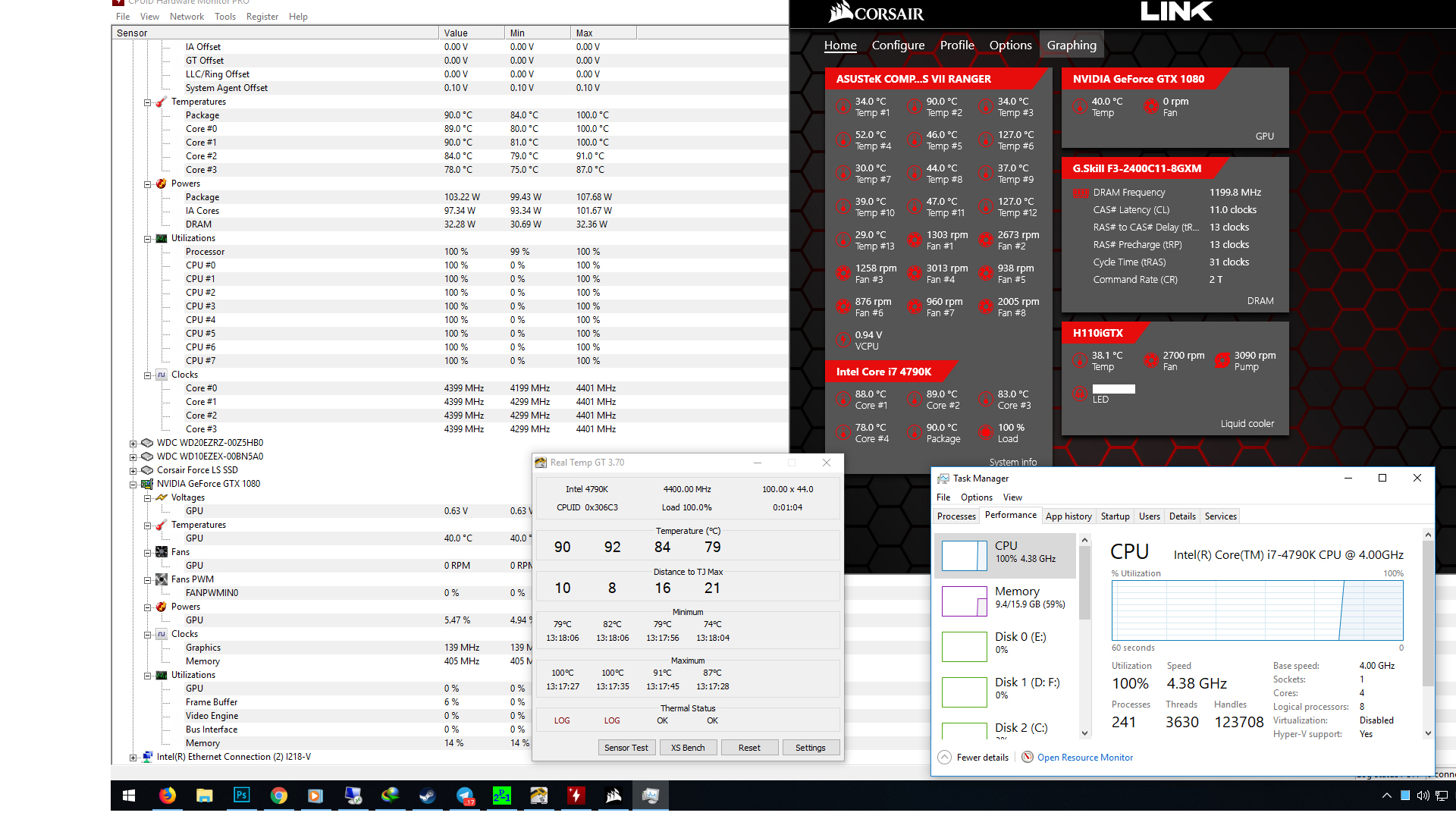Viewport: 1456px width, 819px height.
Task: Click the GTX 1080 Temp icon in Corsair Link
Action: [1079, 107]
